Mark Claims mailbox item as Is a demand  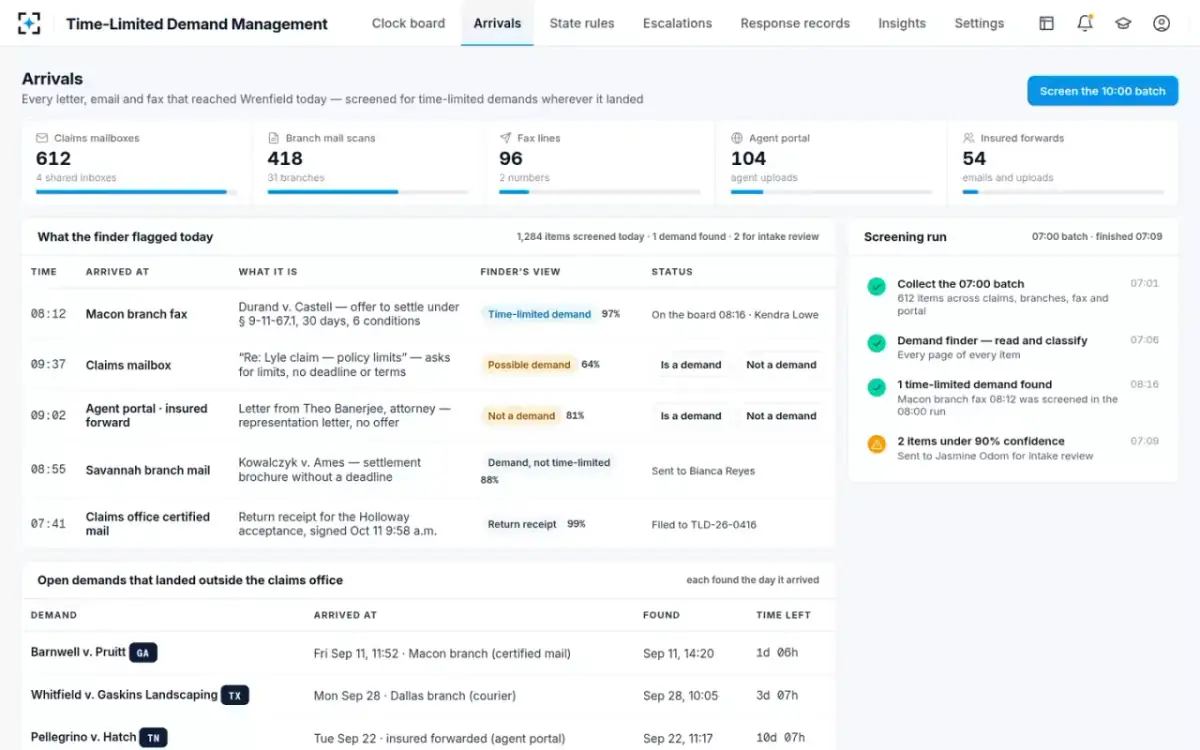[x=691, y=365]
